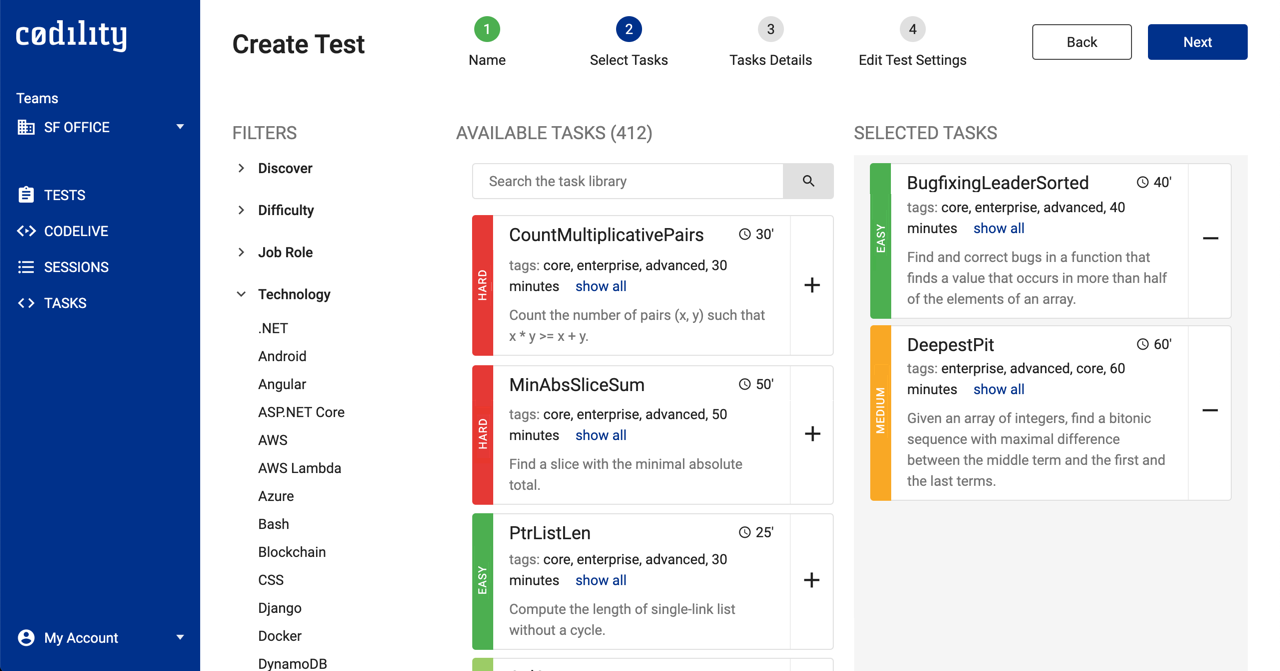
Task: Add PtrListLen task using plus icon
Action: (x=812, y=580)
